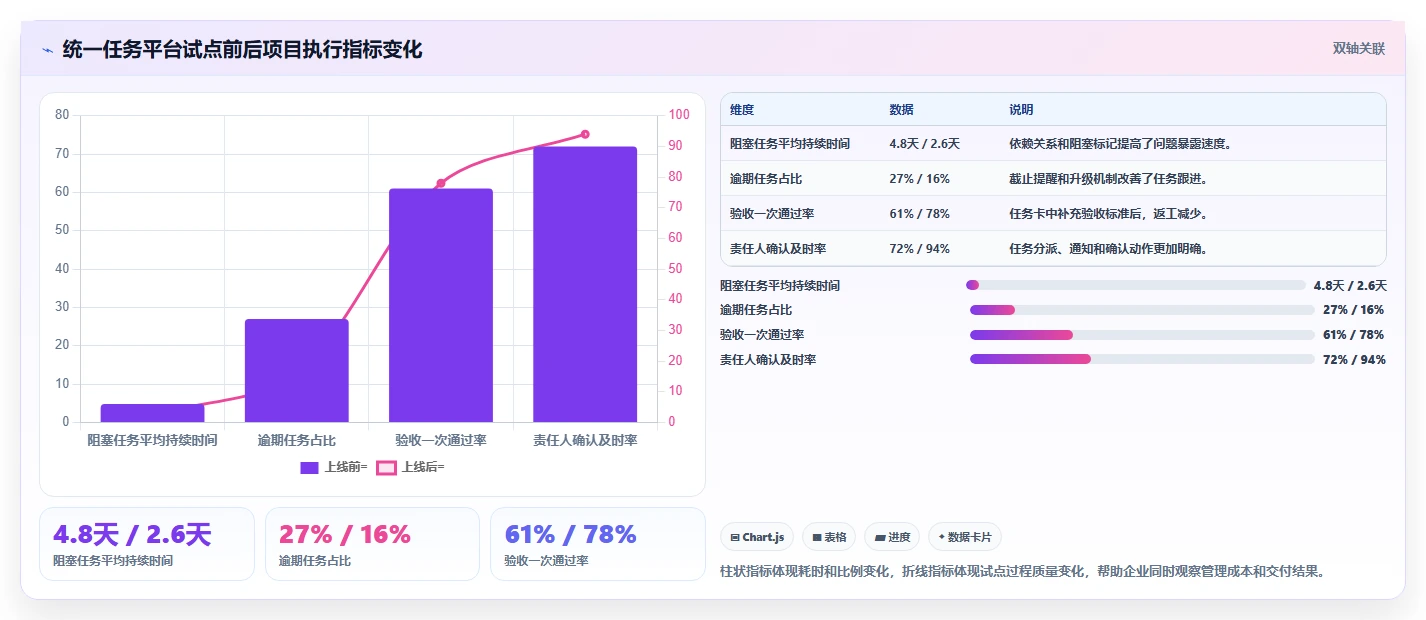This screenshot has width=1426, height=620.
Task: Click table value 4.8天 / 2.6天
Action: pyautogui.click(x=924, y=144)
